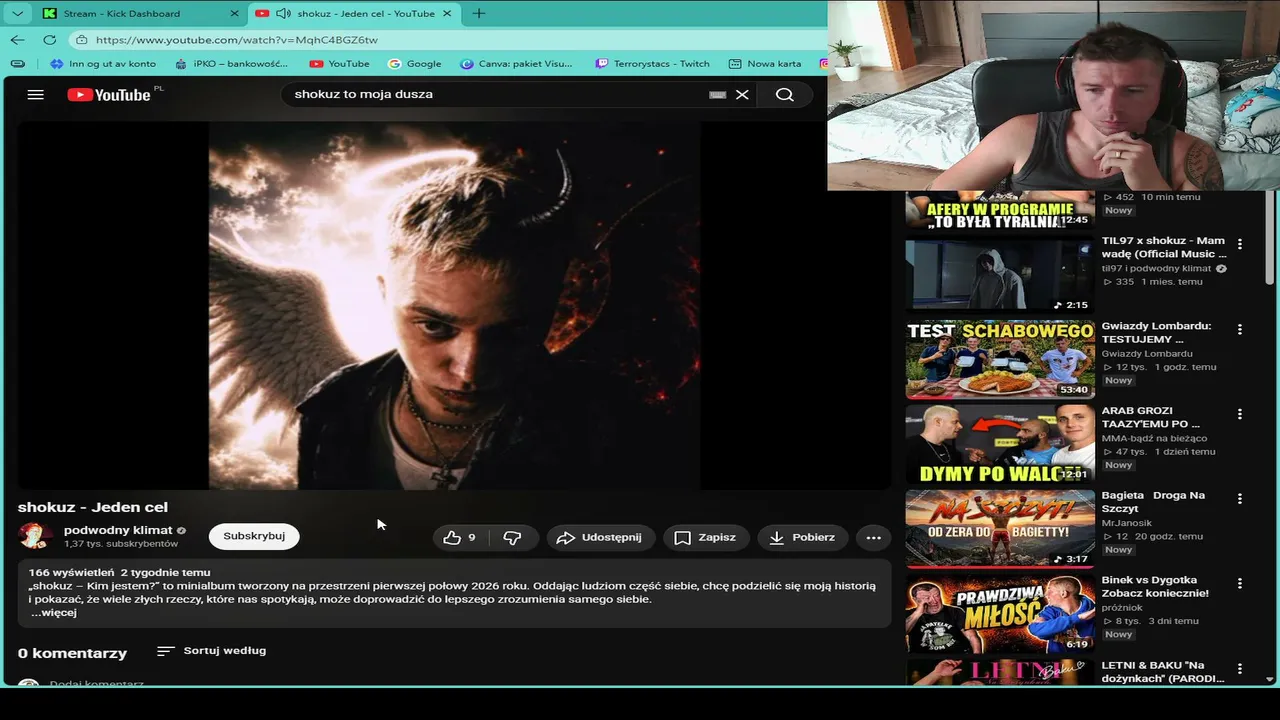Save the video with Zapisz
The height and width of the screenshot is (720, 1280).
705,537
